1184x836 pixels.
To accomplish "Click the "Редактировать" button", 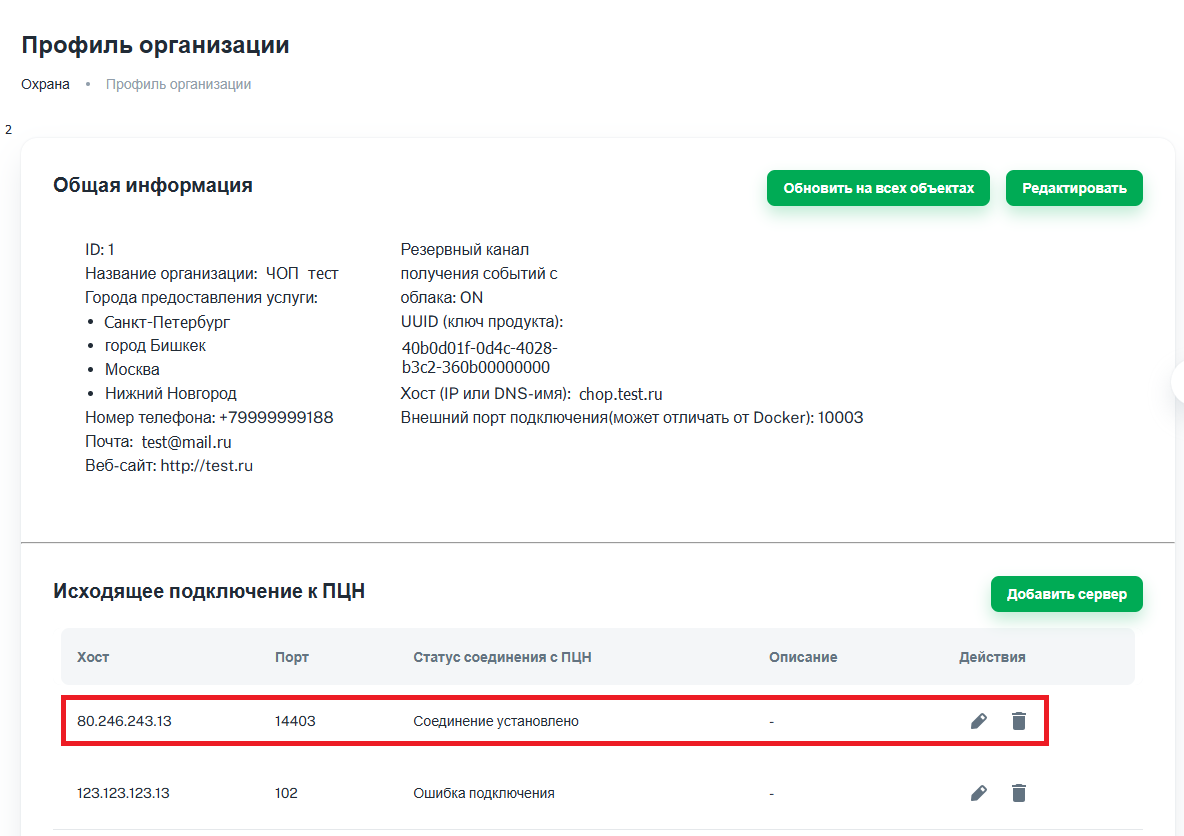I will (x=1074, y=188).
